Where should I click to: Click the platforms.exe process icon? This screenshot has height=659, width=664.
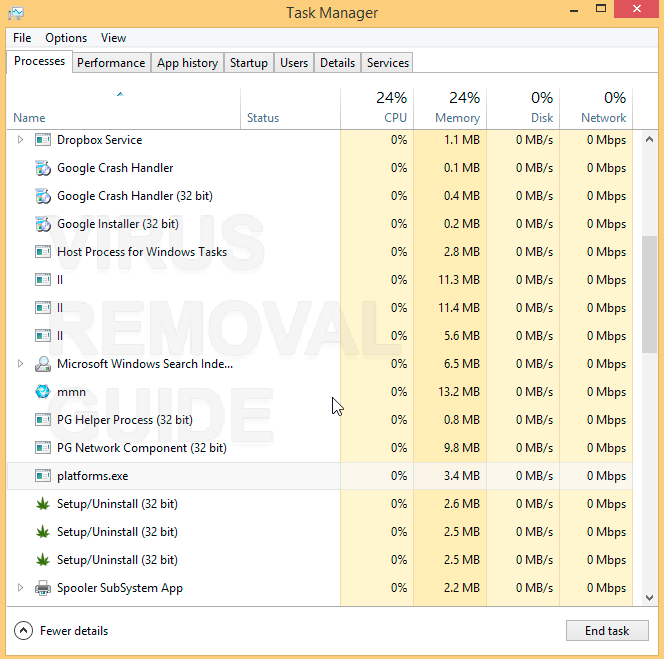(x=43, y=476)
